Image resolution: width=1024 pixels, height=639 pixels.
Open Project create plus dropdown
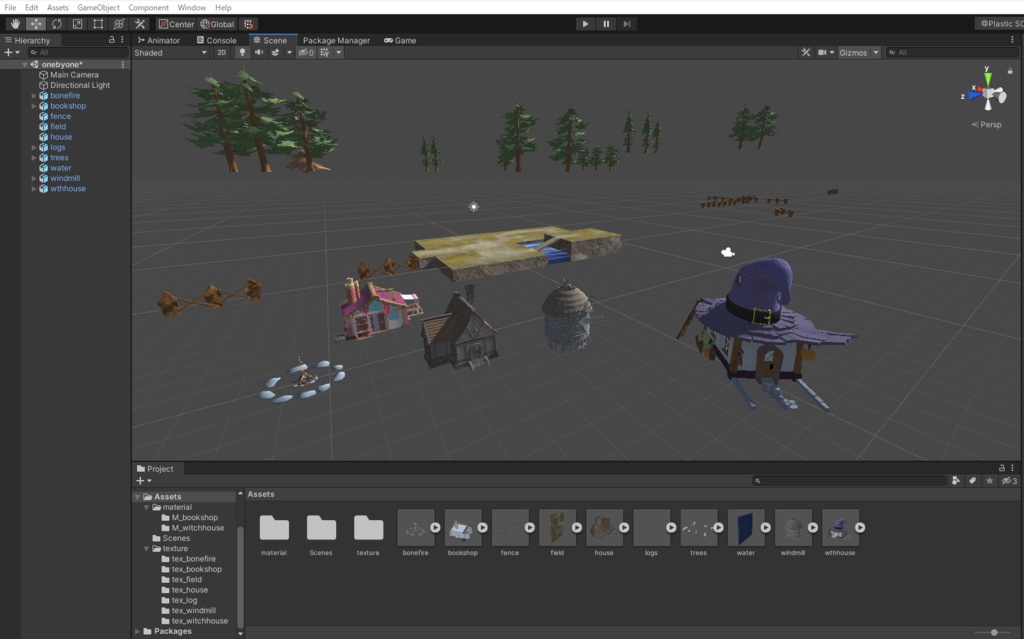(144, 481)
